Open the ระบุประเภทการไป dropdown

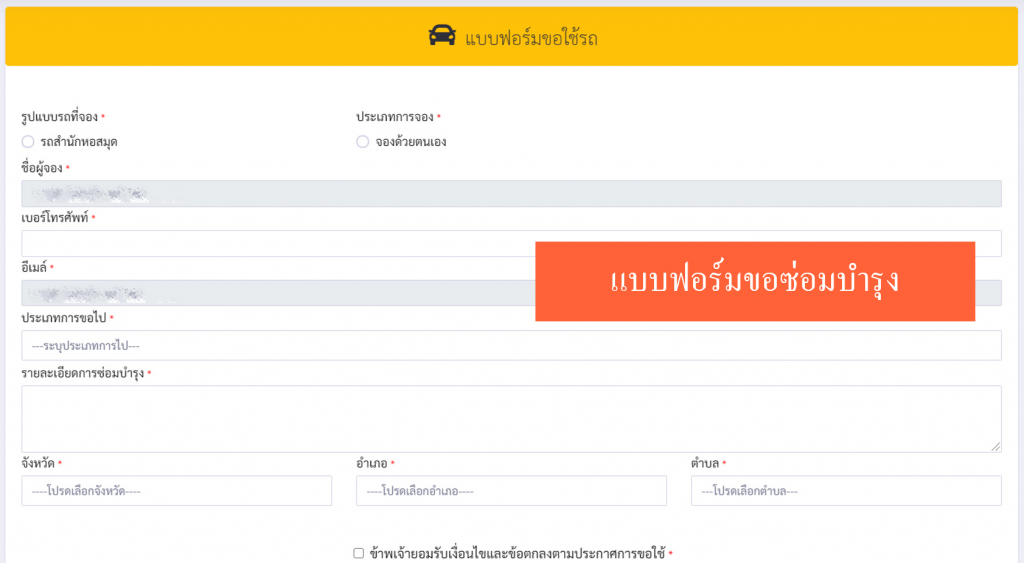pyautogui.click(x=511, y=345)
